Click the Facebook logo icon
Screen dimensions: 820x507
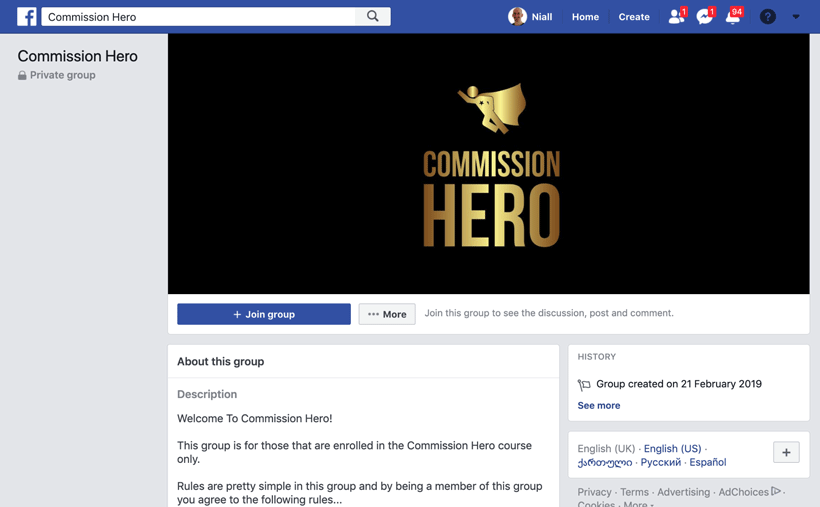coord(26,17)
